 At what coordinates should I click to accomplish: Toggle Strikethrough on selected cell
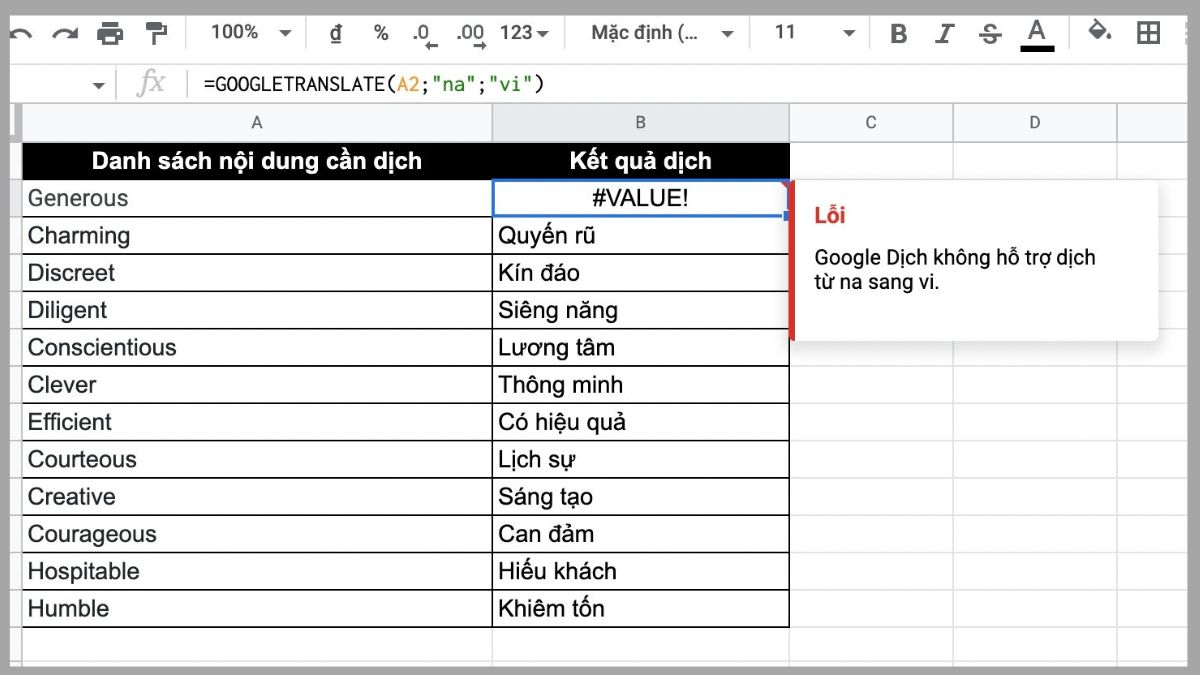[989, 32]
